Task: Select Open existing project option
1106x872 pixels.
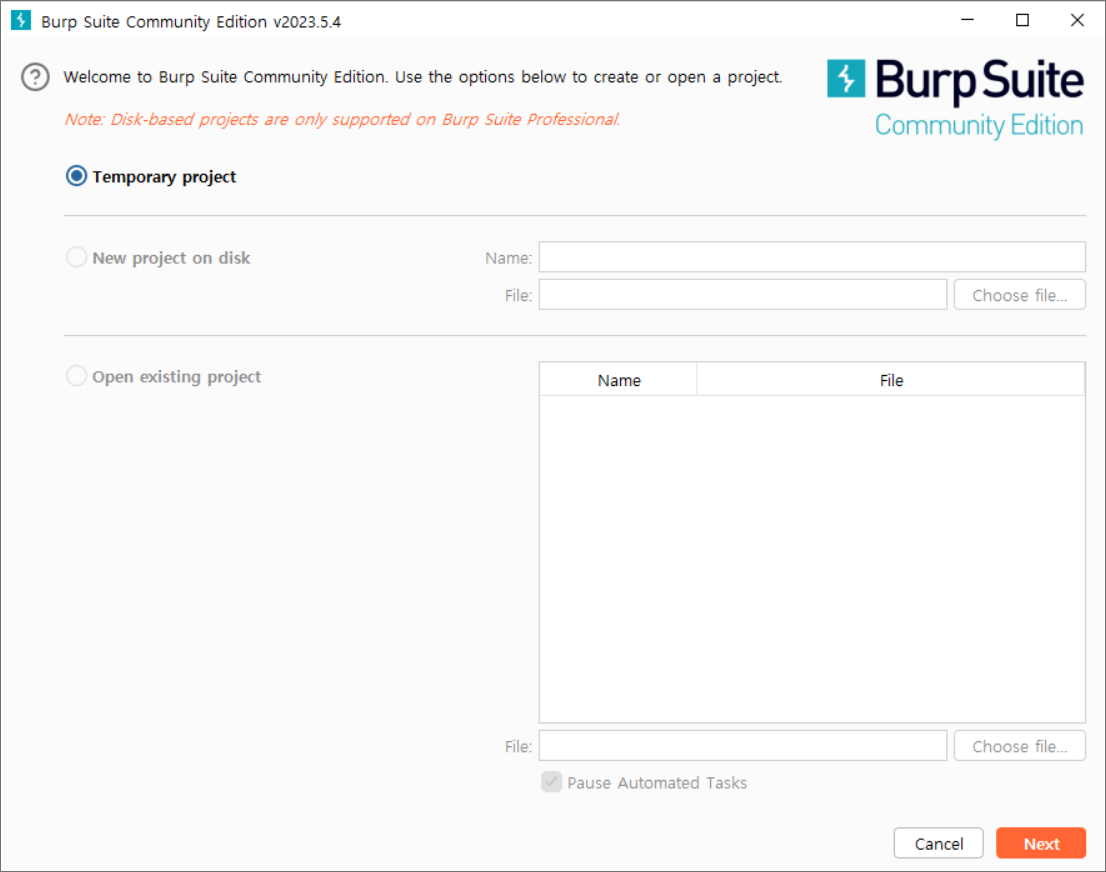Action: (x=76, y=375)
